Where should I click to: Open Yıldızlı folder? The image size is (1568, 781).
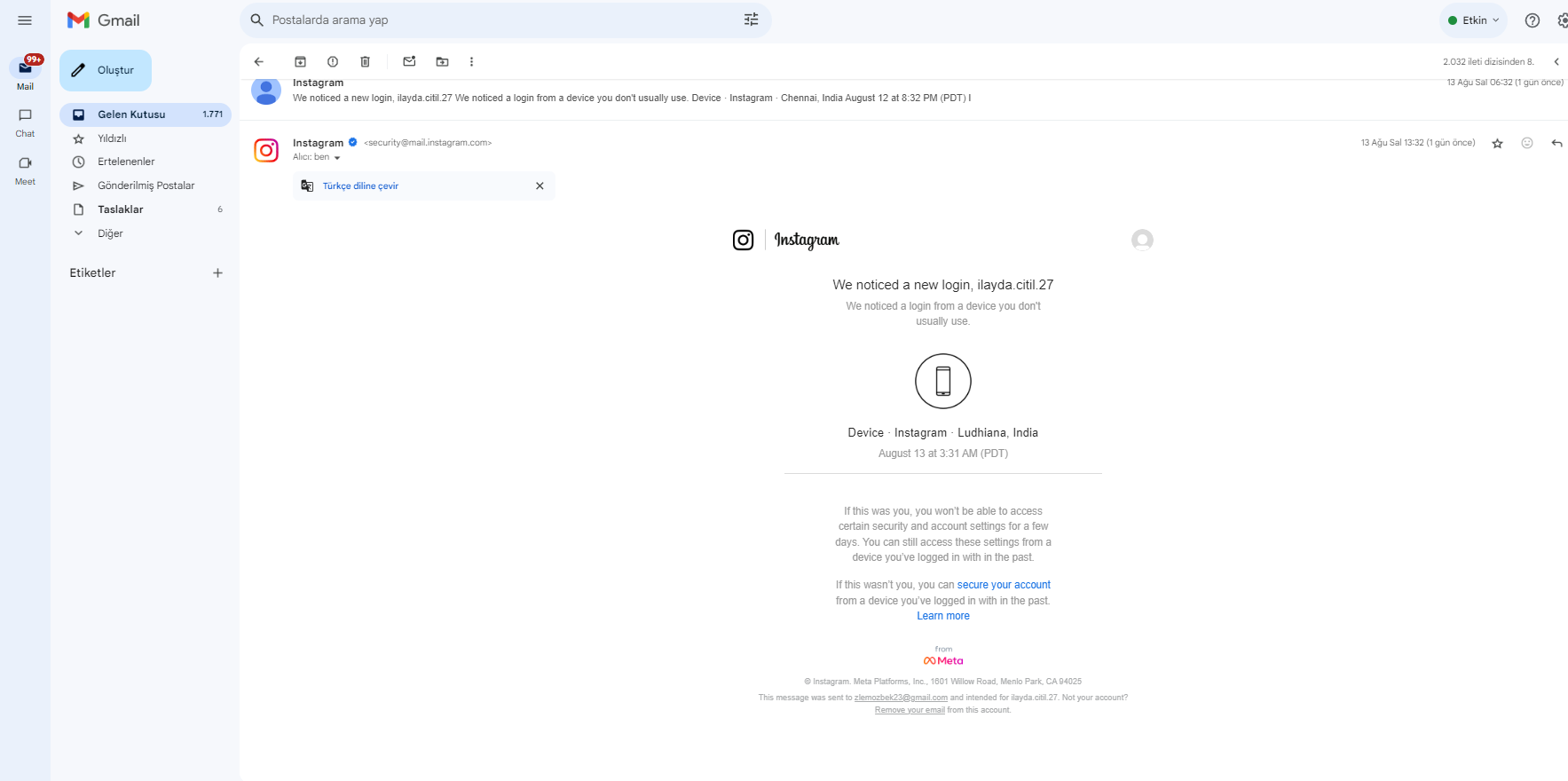tap(146, 138)
